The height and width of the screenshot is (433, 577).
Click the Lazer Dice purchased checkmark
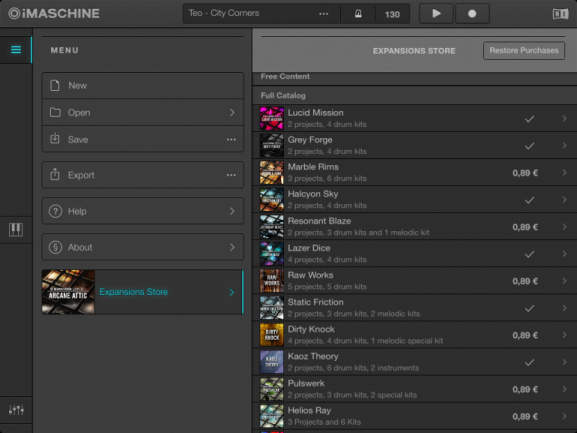click(x=530, y=254)
